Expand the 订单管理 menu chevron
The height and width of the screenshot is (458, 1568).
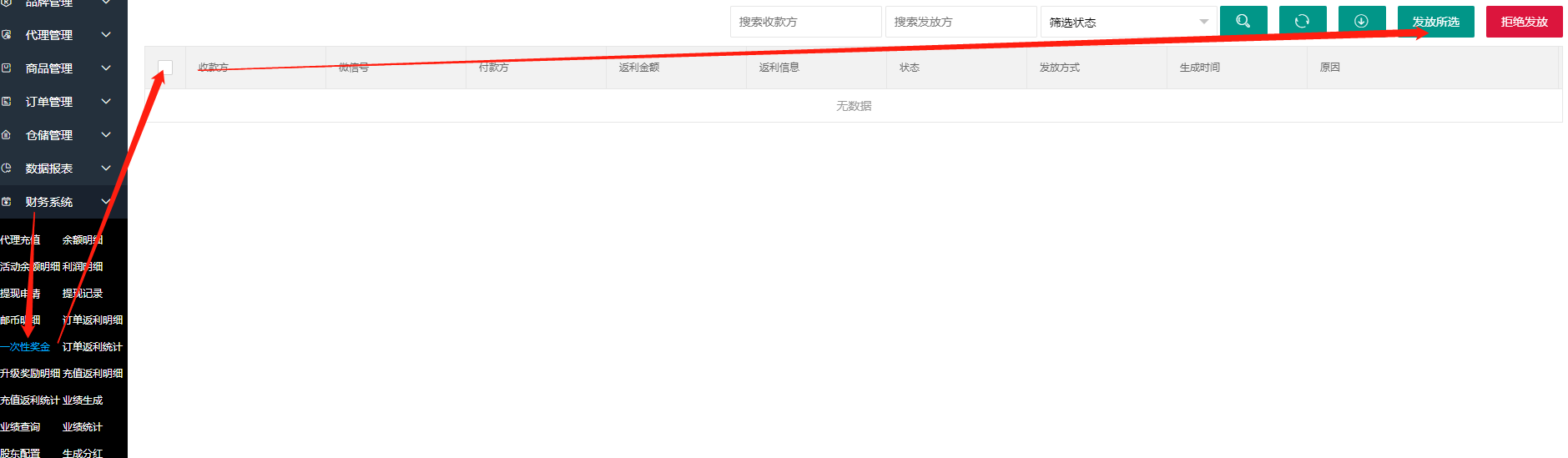click(106, 102)
